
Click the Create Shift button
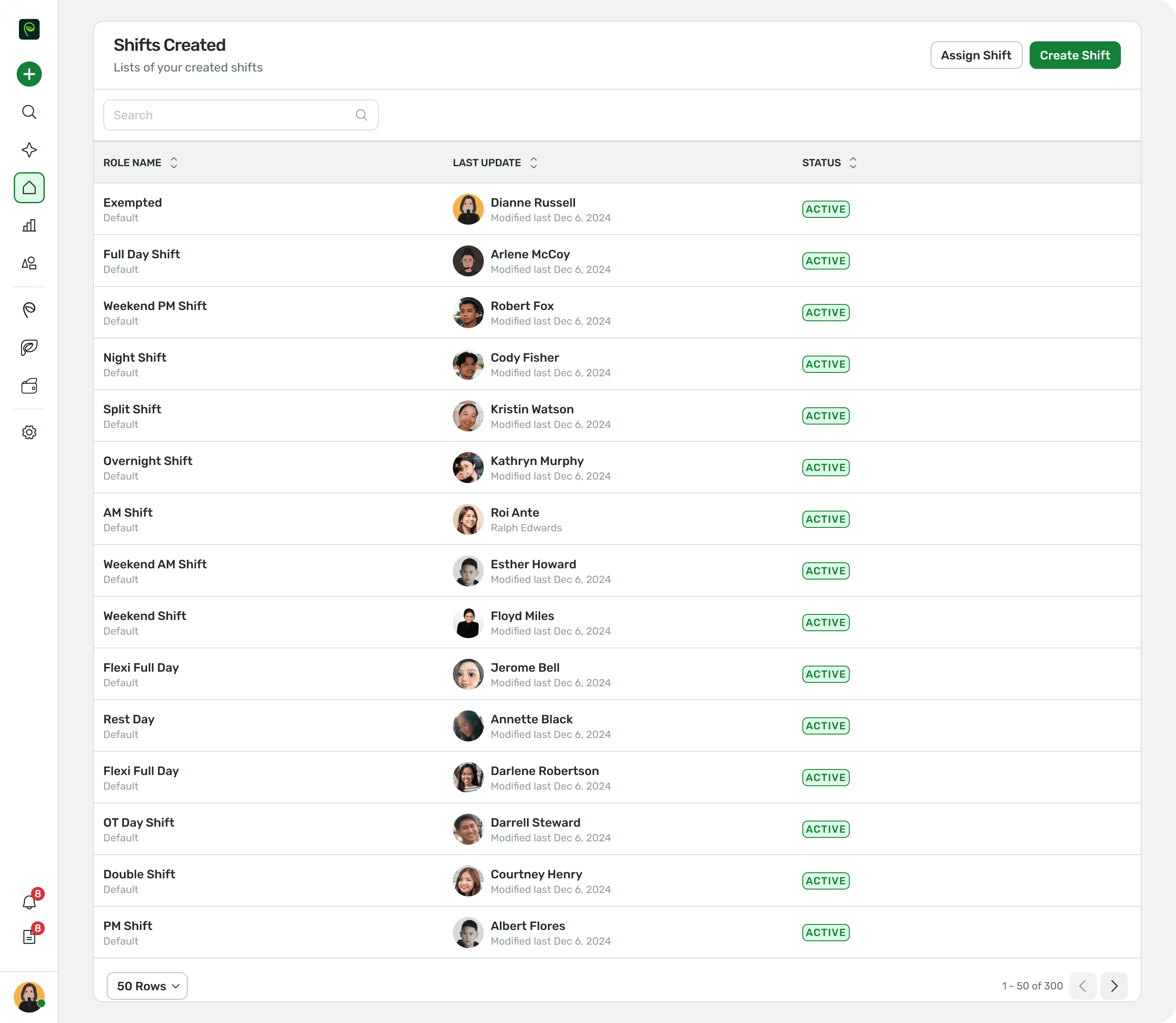(1074, 55)
